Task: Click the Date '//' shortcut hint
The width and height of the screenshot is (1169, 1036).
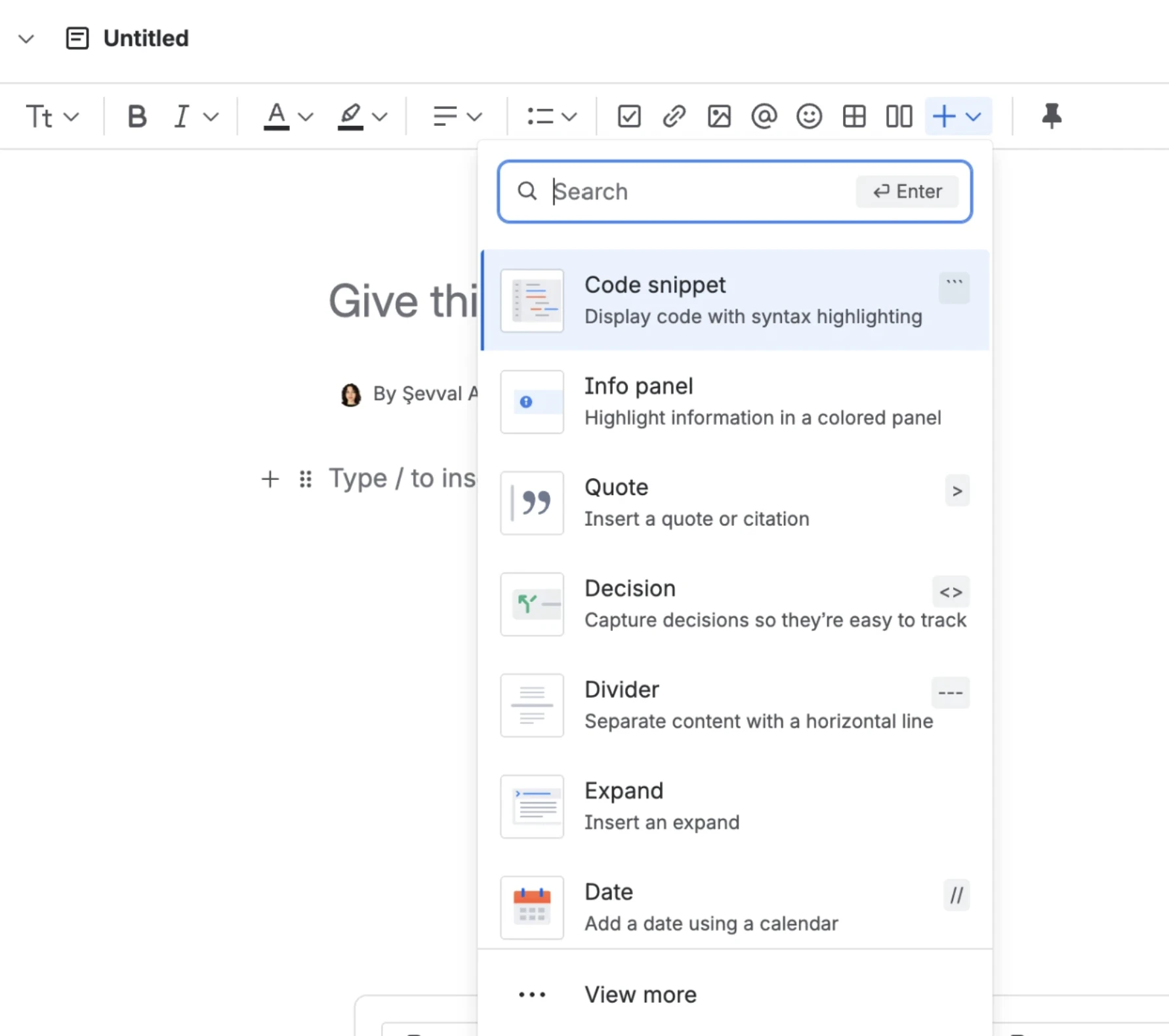Action: tap(956, 895)
